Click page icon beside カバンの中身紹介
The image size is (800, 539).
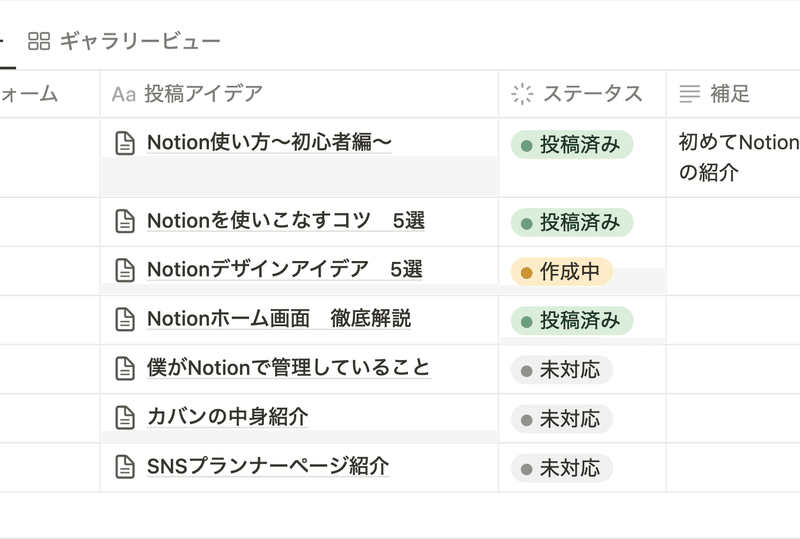tap(125, 418)
